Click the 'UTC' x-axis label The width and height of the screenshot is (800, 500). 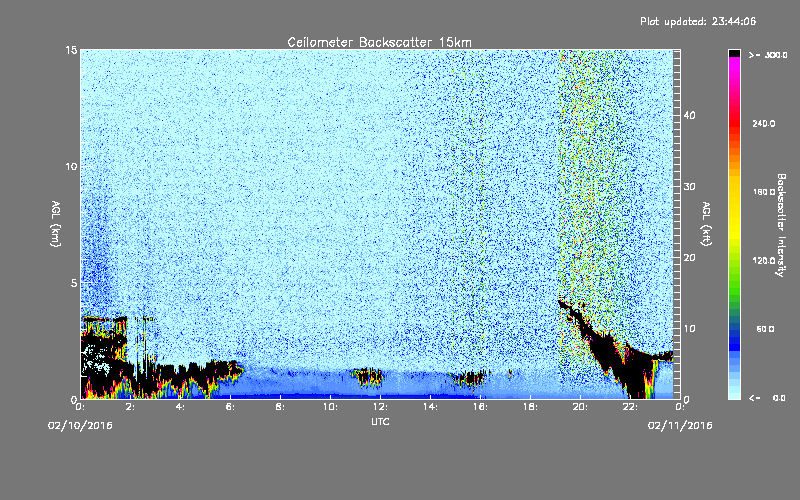[x=380, y=421]
